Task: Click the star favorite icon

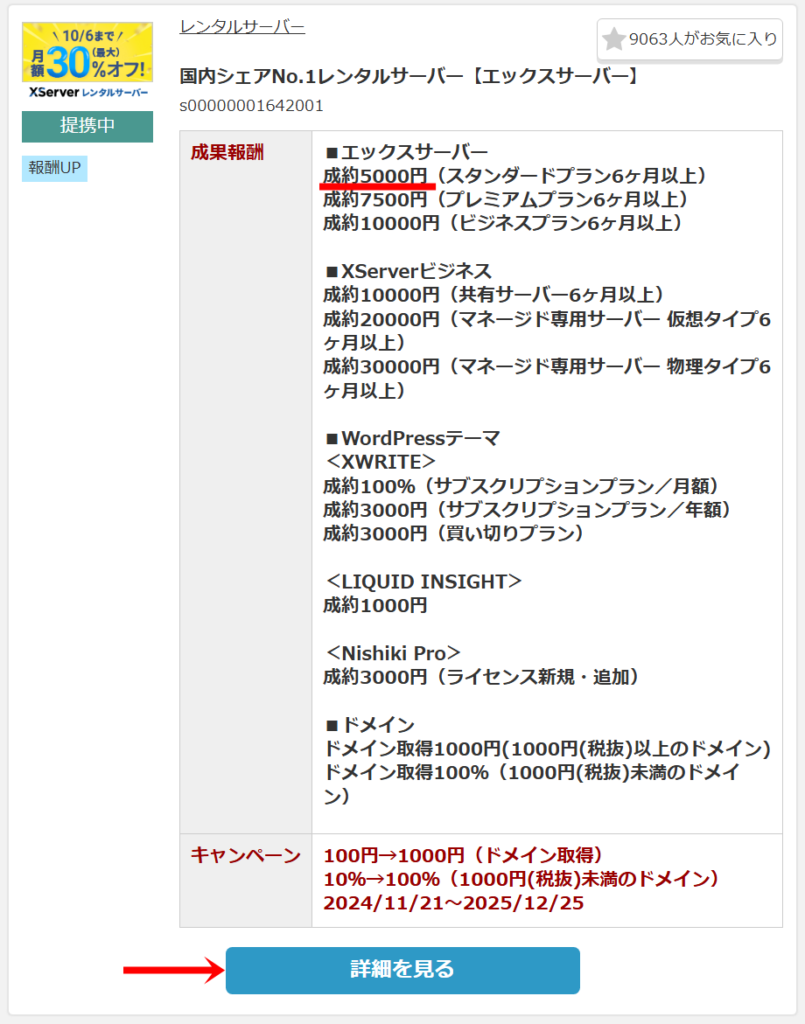Action: (613, 39)
